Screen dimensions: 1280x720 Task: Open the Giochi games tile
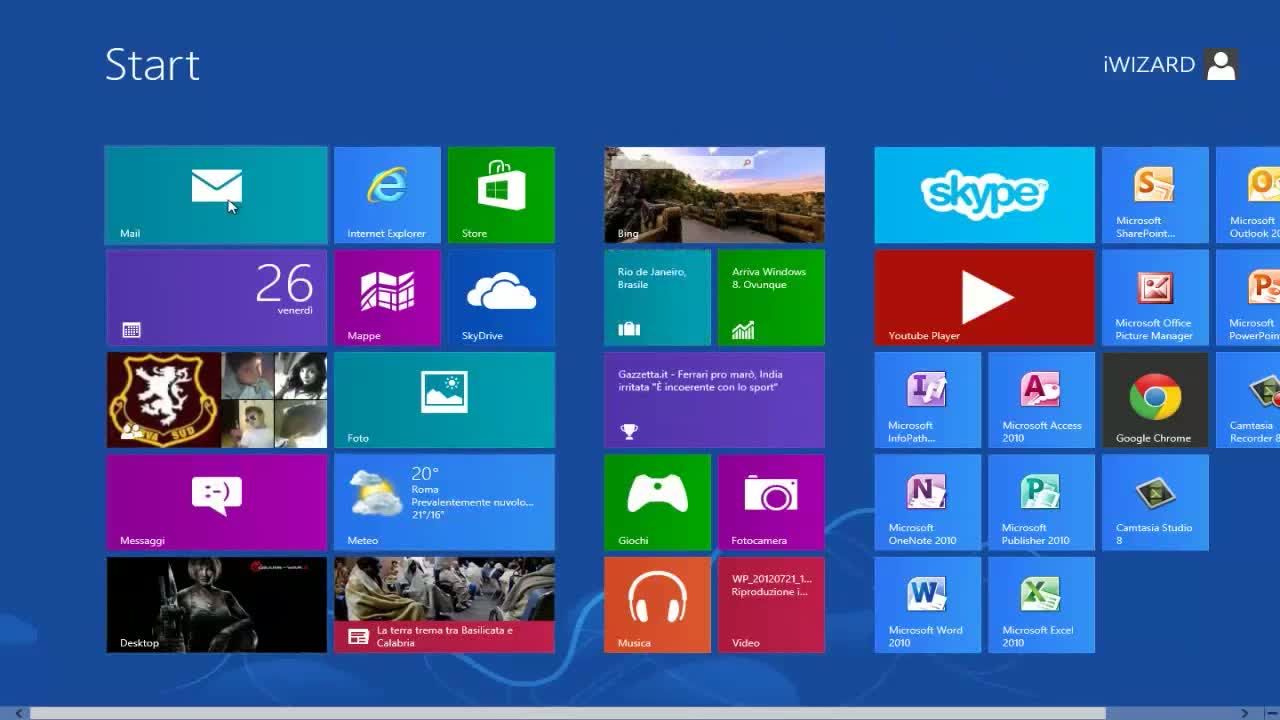click(657, 502)
